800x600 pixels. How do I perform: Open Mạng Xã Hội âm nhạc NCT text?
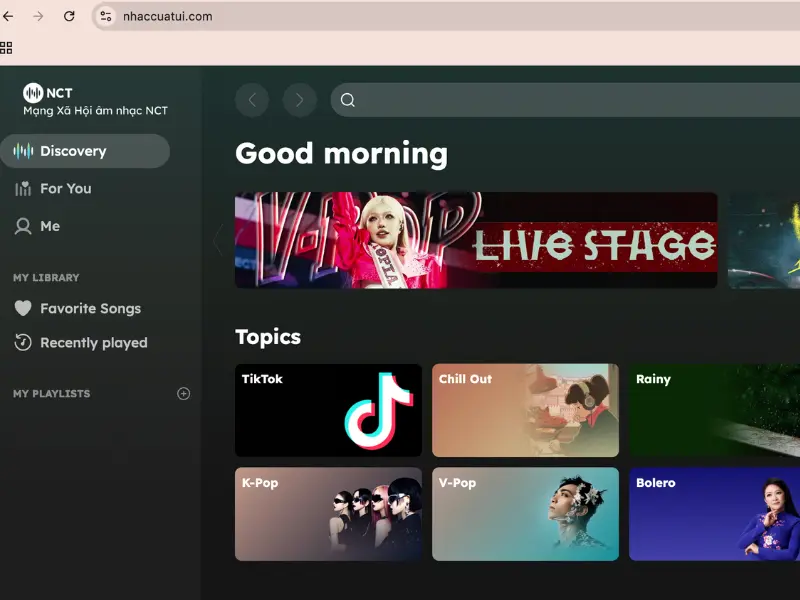pyautogui.click(x=95, y=111)
